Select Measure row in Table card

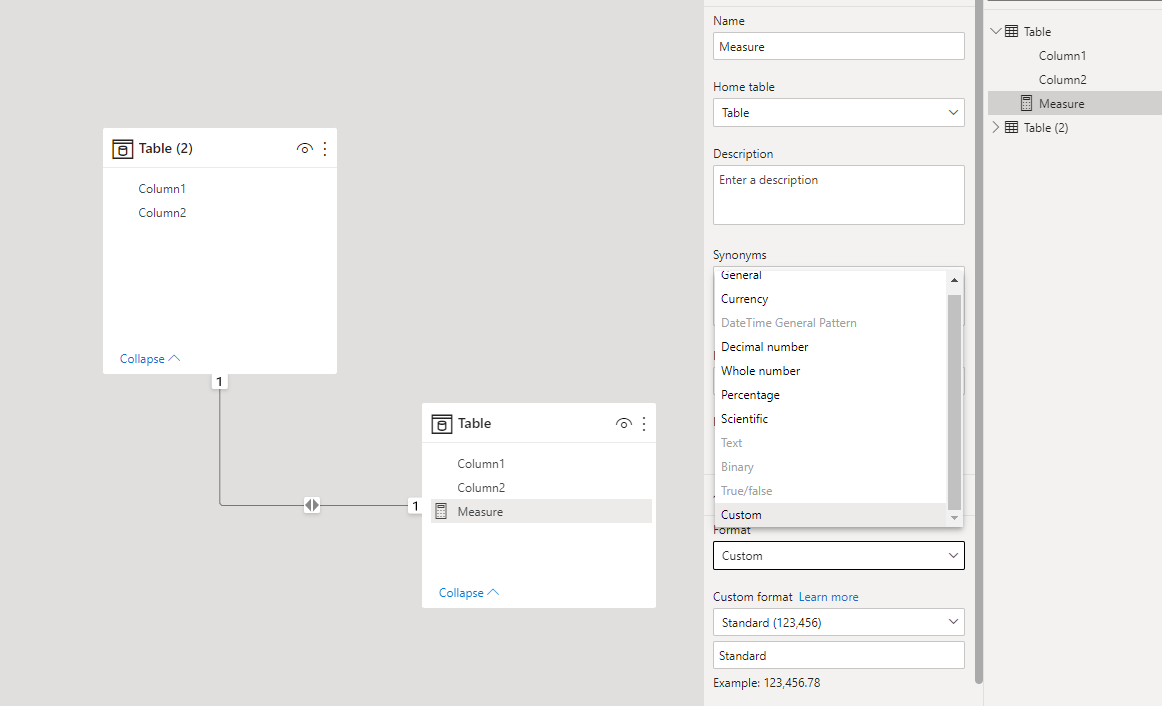[x=541, y=511]
